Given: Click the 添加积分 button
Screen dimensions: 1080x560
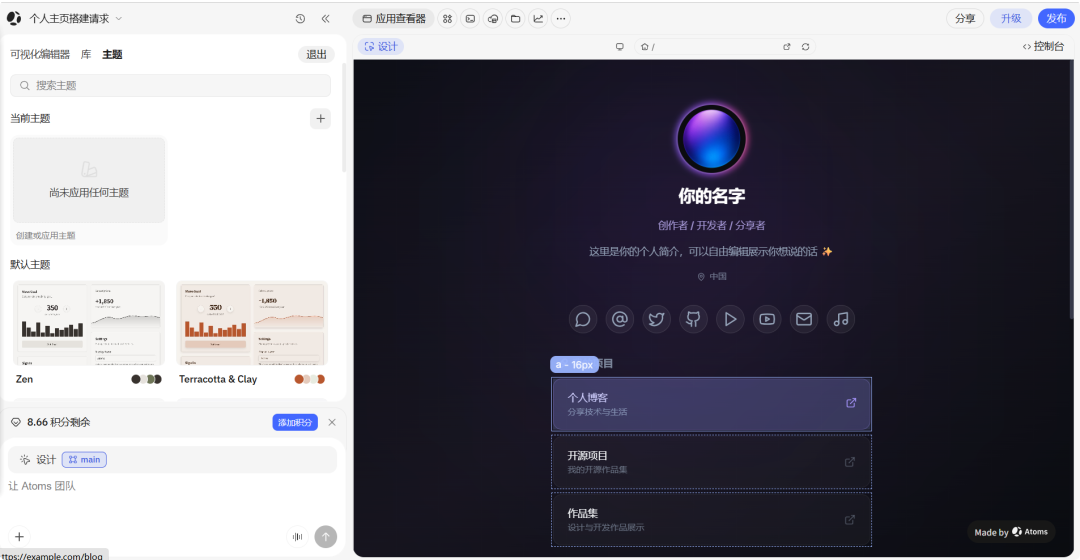Looking at the screenshot, I should coord(295,422).
